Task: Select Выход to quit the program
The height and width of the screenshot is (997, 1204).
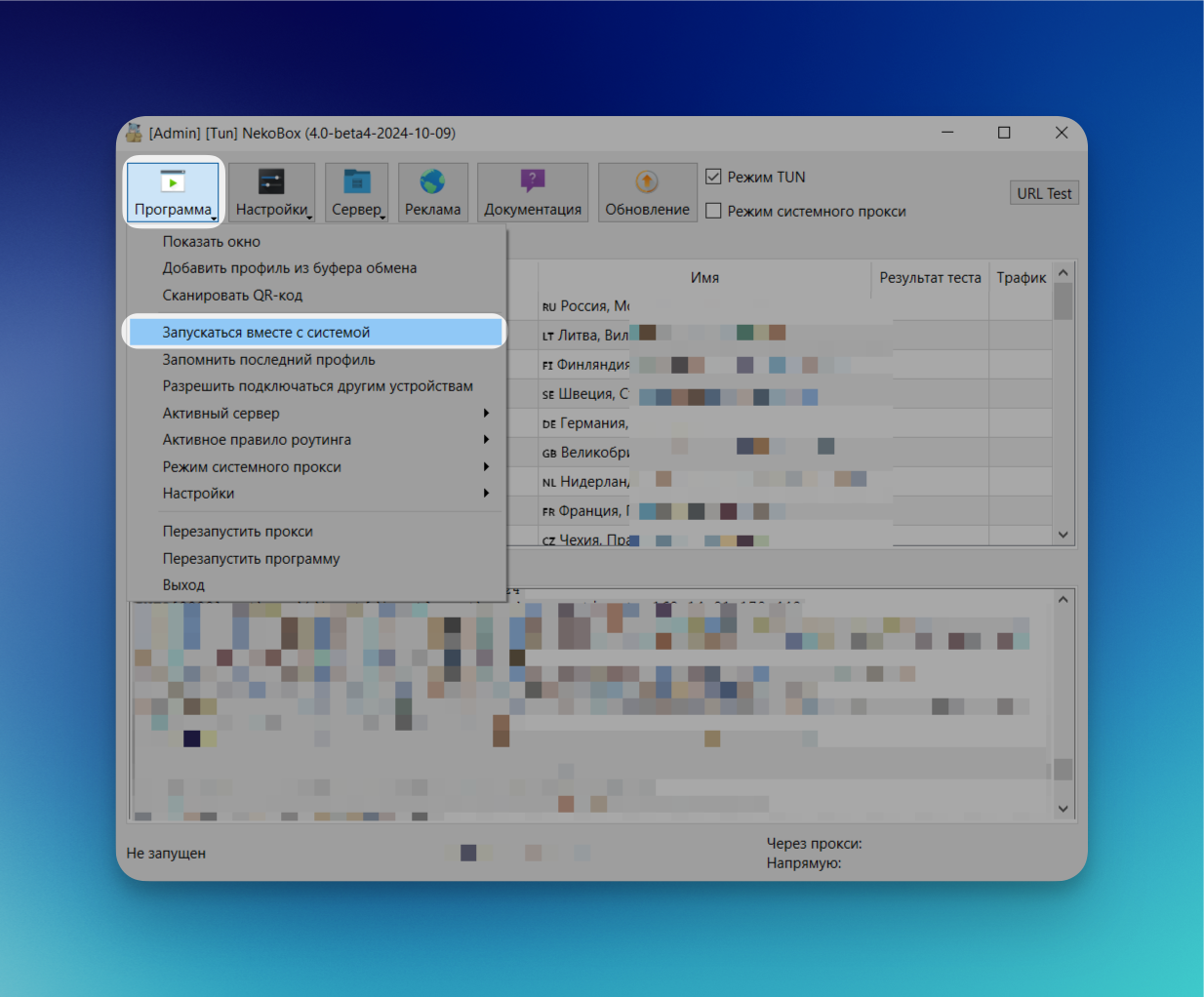Action: 316,584
